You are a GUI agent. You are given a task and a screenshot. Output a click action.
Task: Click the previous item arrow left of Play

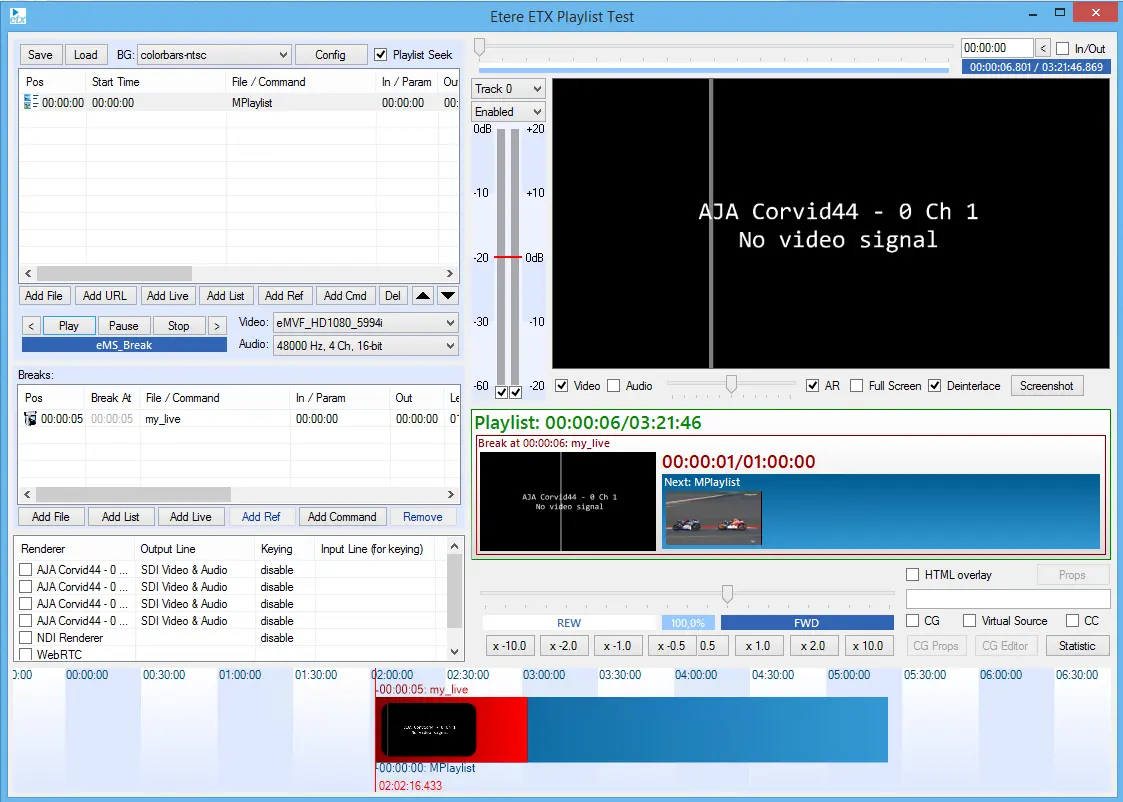(31, 326)
